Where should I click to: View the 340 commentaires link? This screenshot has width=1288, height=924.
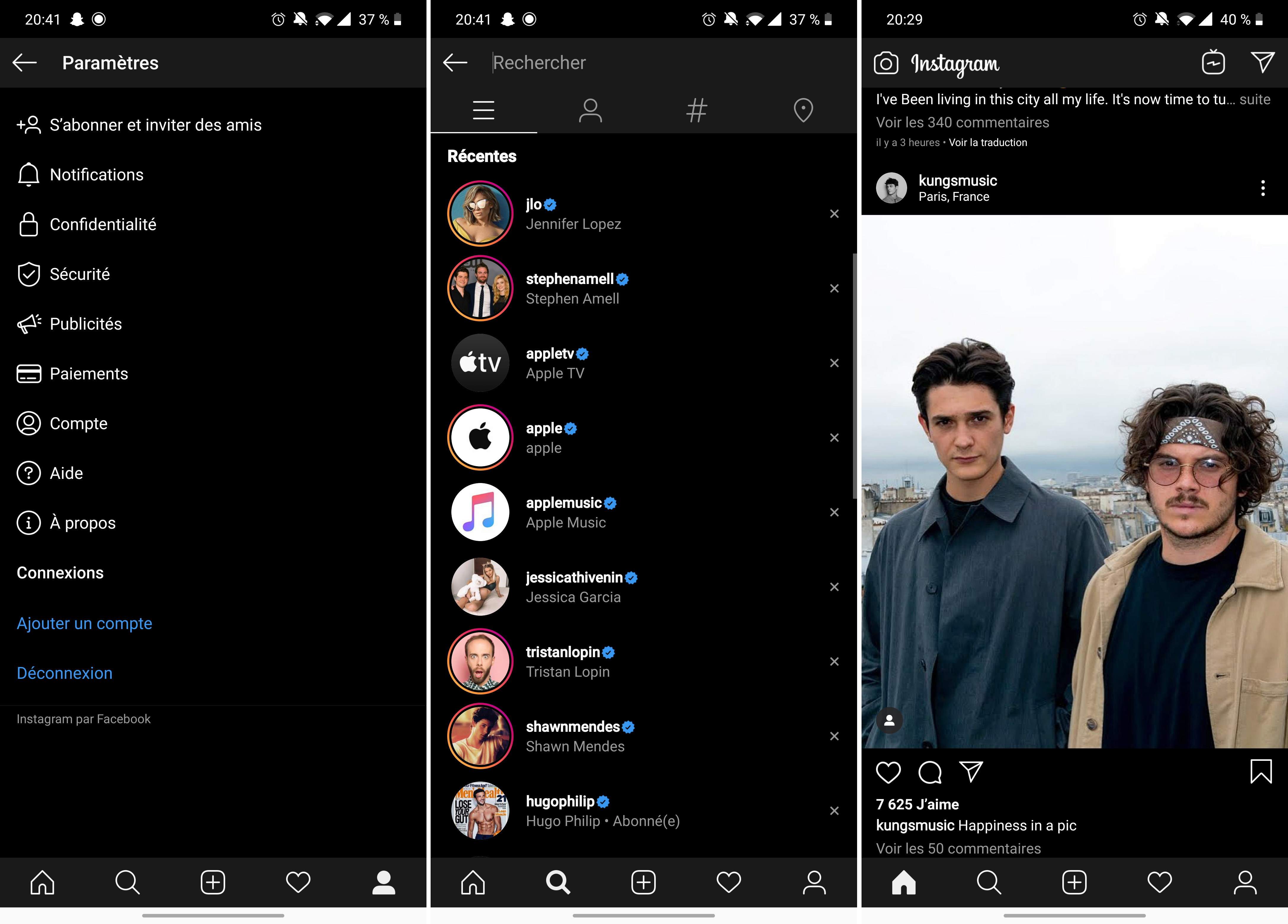coord(962,122)
